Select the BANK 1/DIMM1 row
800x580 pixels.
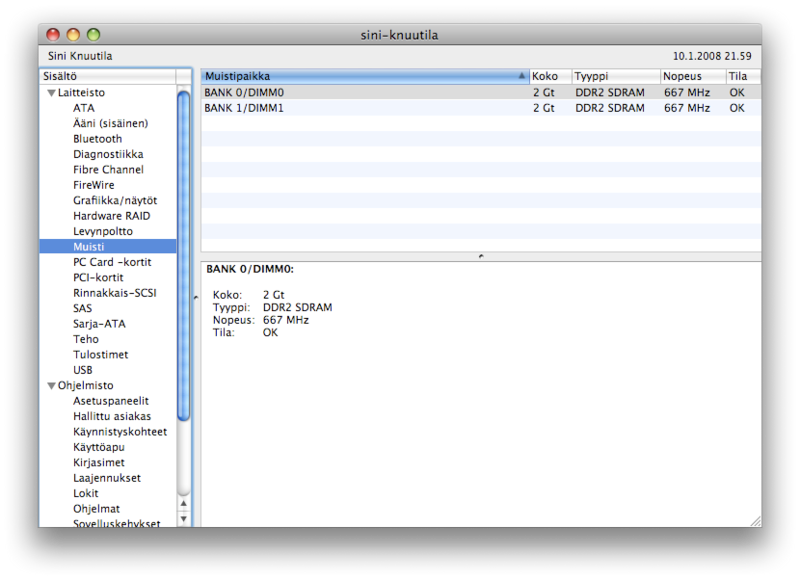(481, 108)
